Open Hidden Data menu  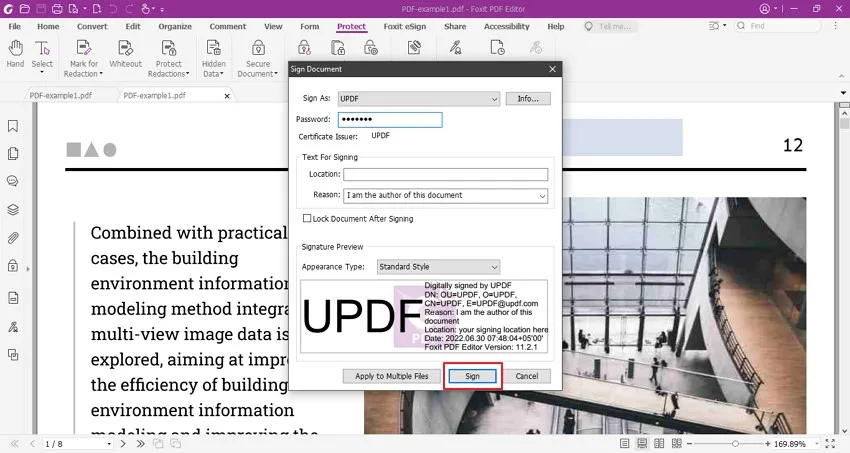point(213,58)
